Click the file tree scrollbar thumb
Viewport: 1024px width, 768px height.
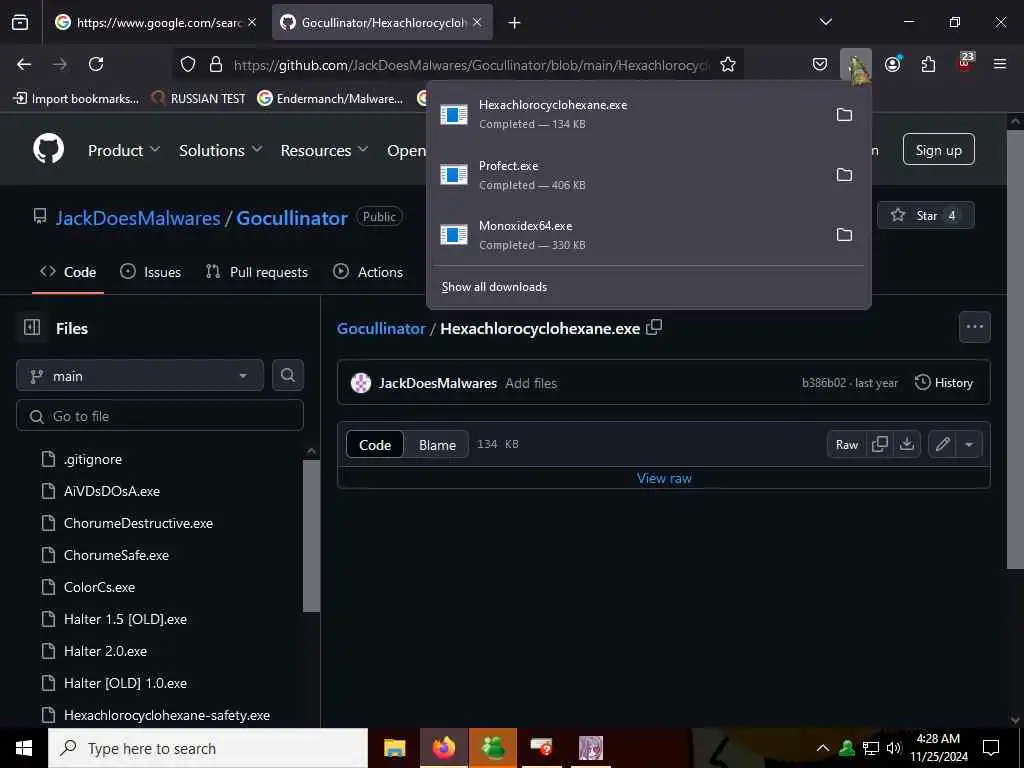(312, 536)
